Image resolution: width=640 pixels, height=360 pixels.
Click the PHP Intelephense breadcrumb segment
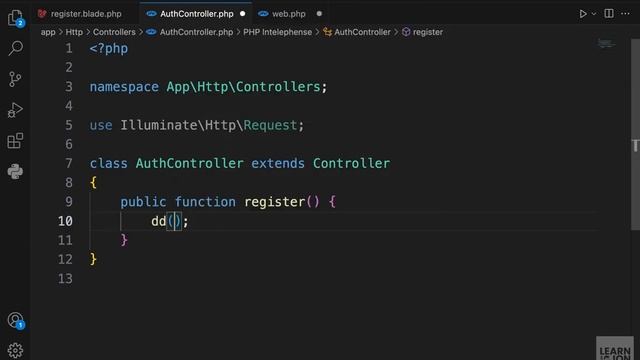click(277, 32)
